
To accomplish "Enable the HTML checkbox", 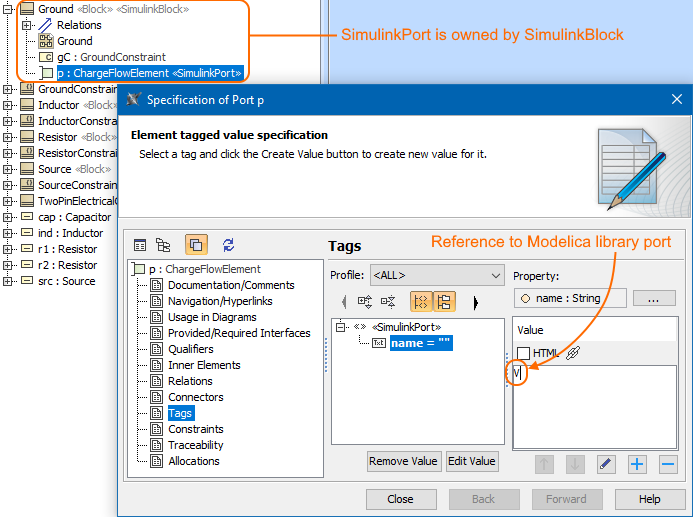I will 524,353.
